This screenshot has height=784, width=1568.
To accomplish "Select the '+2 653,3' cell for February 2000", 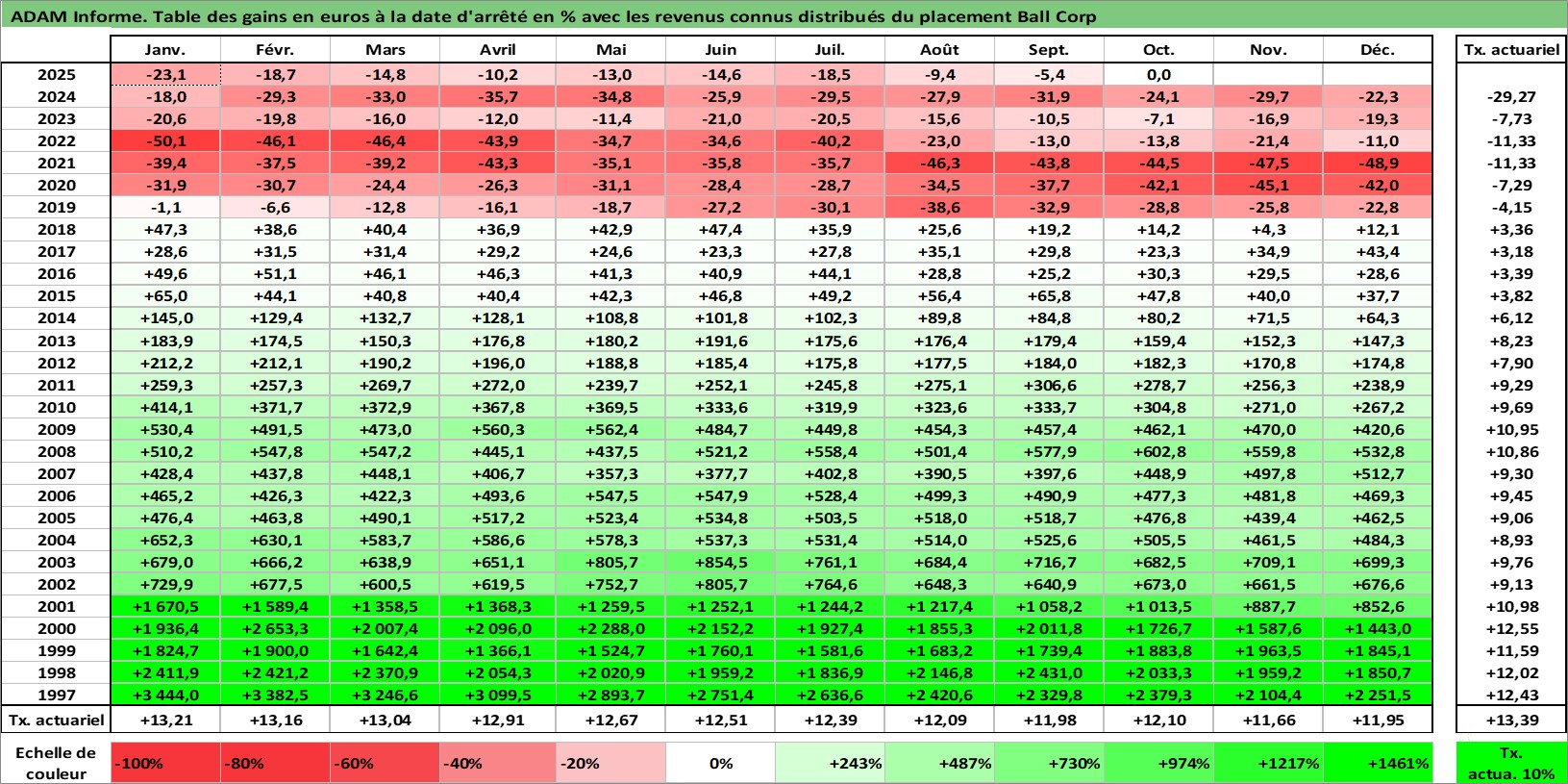I will (x=276, y=628).
